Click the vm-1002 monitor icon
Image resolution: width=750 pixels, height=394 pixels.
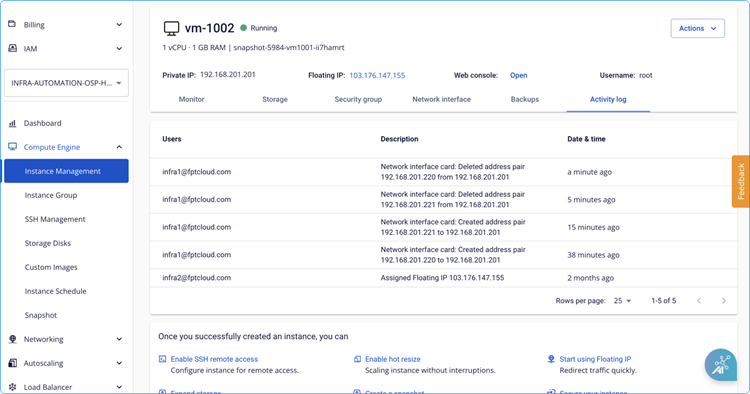[171, 28]
